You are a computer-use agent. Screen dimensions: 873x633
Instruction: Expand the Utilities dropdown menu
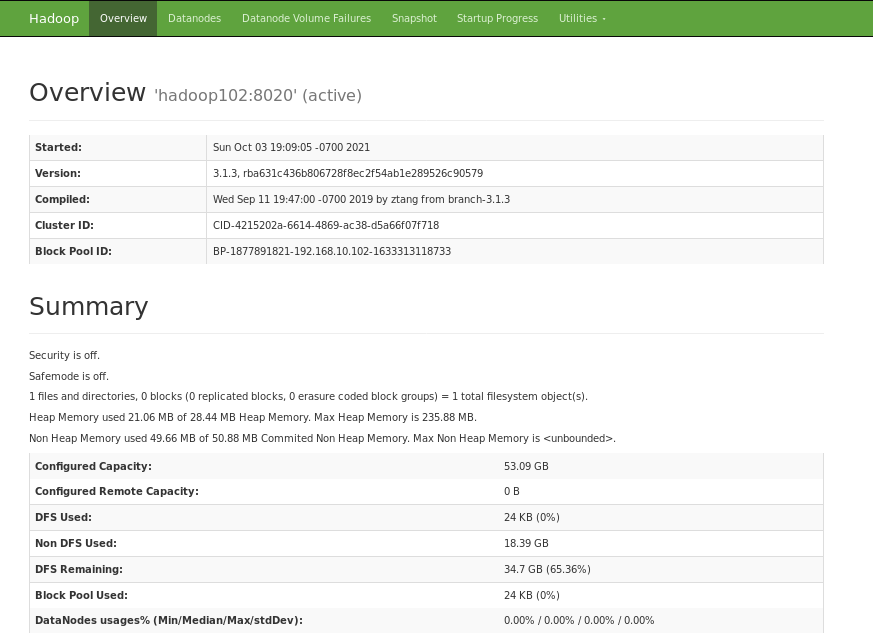[582, 18]
